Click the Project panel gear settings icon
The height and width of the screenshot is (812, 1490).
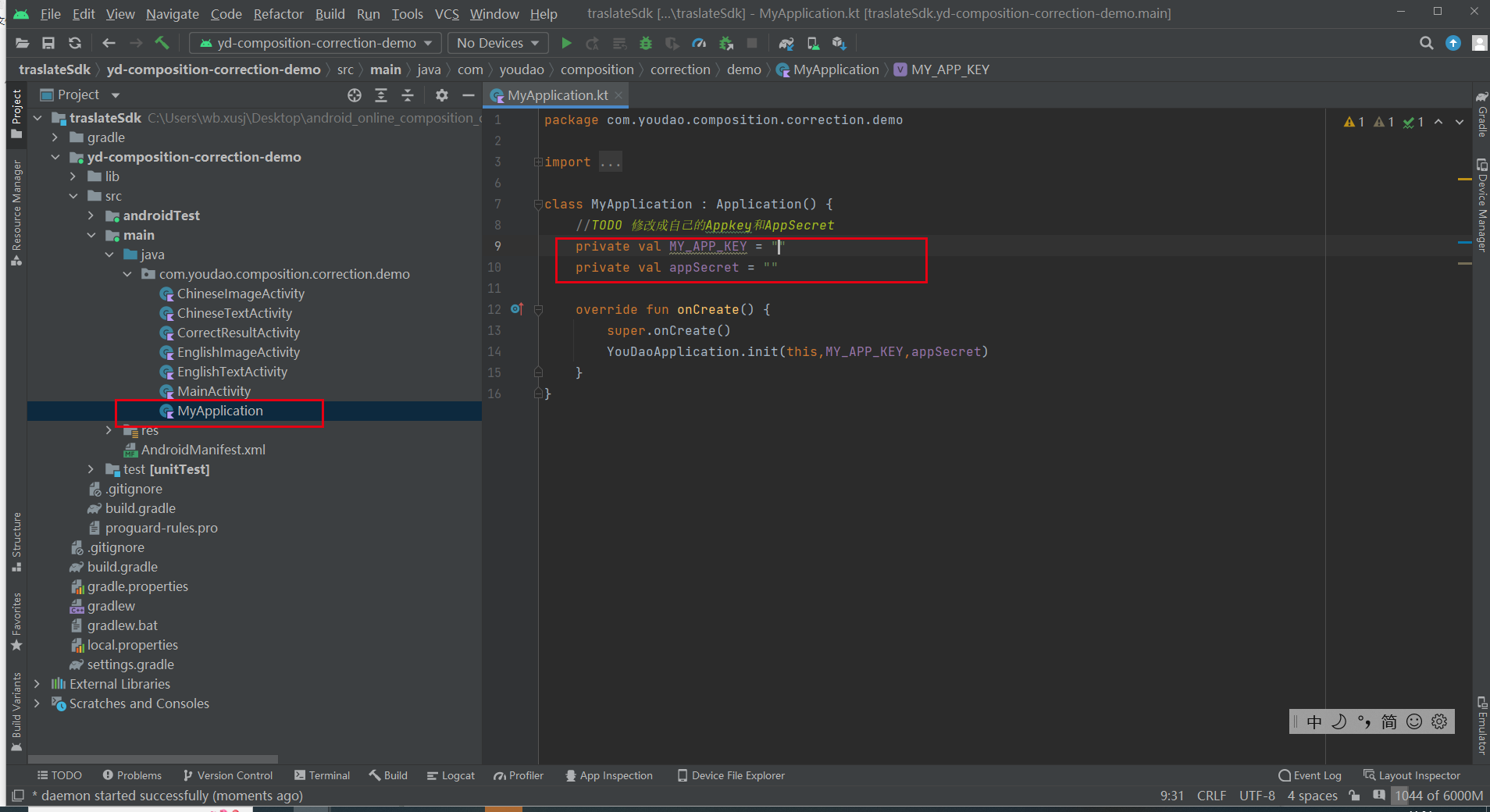coord(442,95)
